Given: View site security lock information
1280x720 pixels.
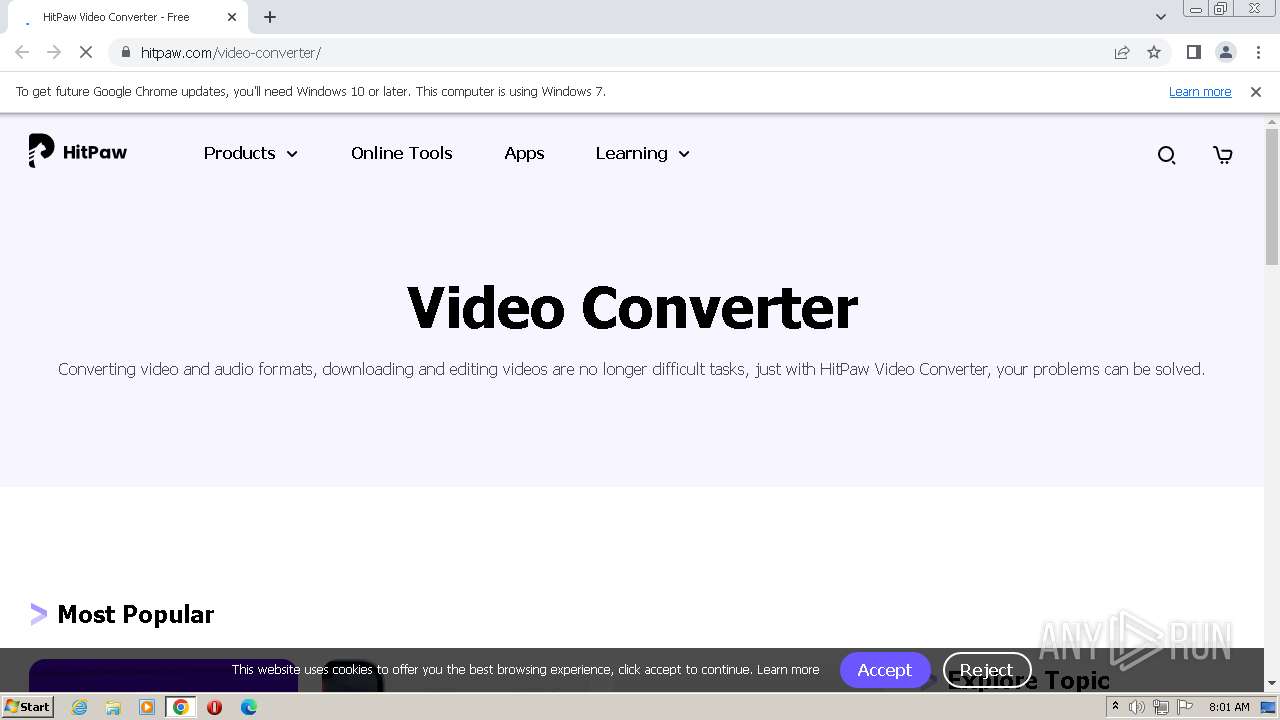Looking at the screenshot, I should pyautogui.click(x=125, y=52).
